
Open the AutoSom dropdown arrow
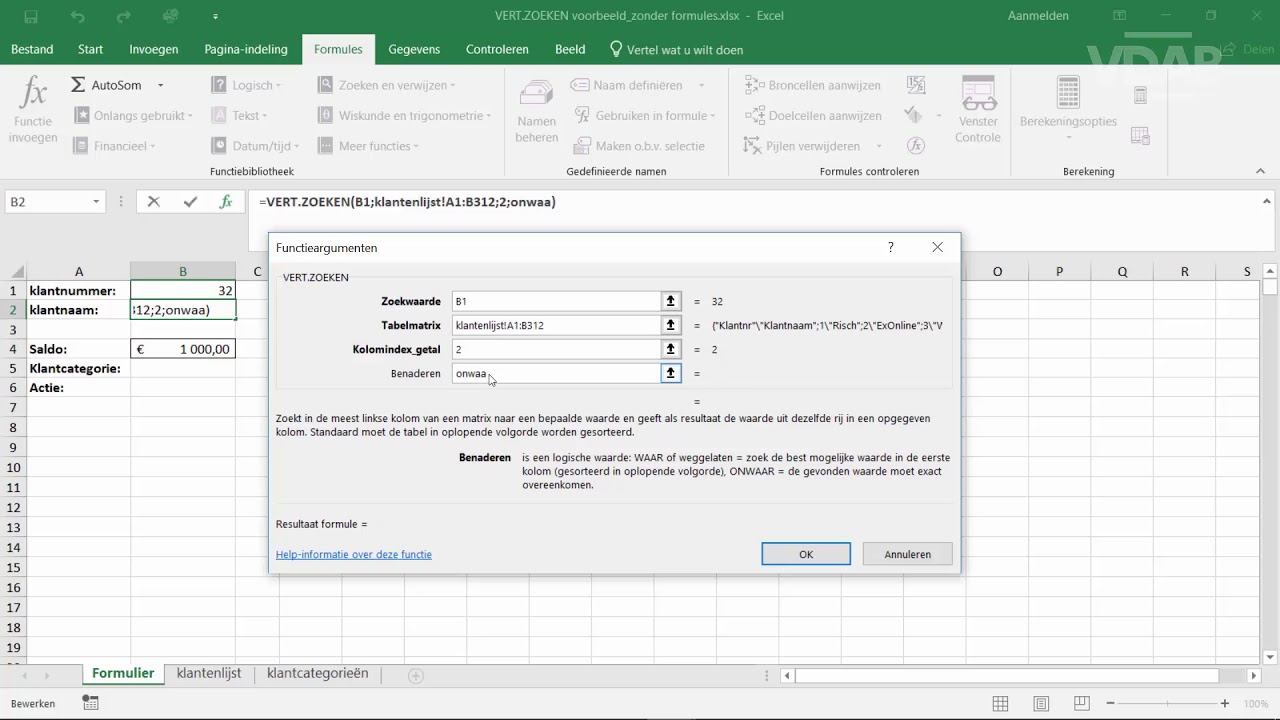(160, 86)
